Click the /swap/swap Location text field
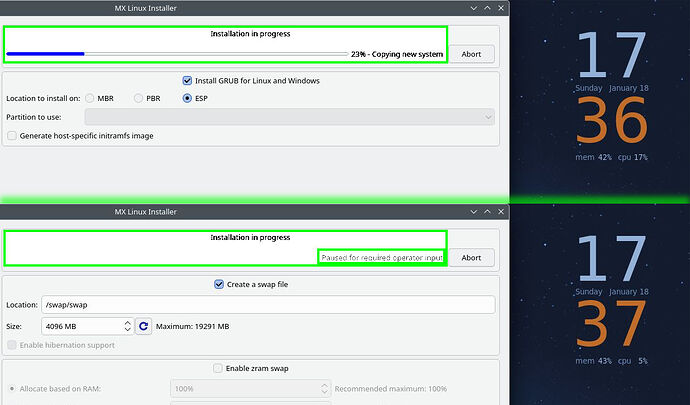Screen dimensions: 690x405 coord(268,305)
